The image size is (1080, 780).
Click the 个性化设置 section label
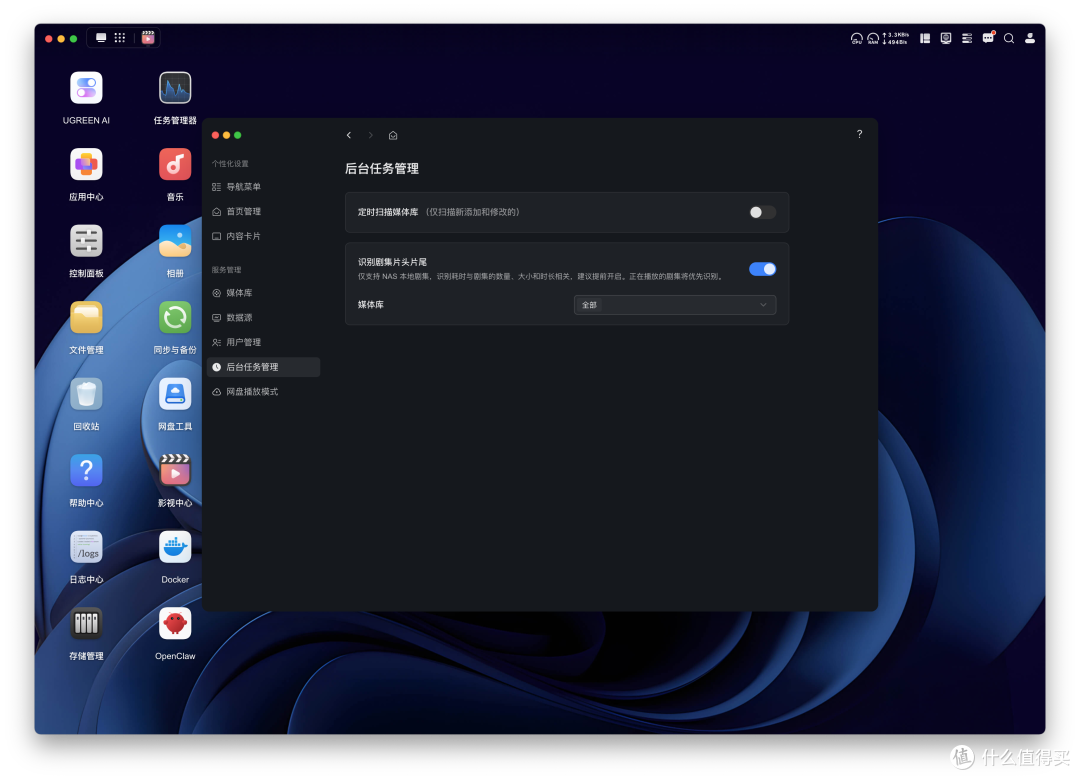(230, 164)
